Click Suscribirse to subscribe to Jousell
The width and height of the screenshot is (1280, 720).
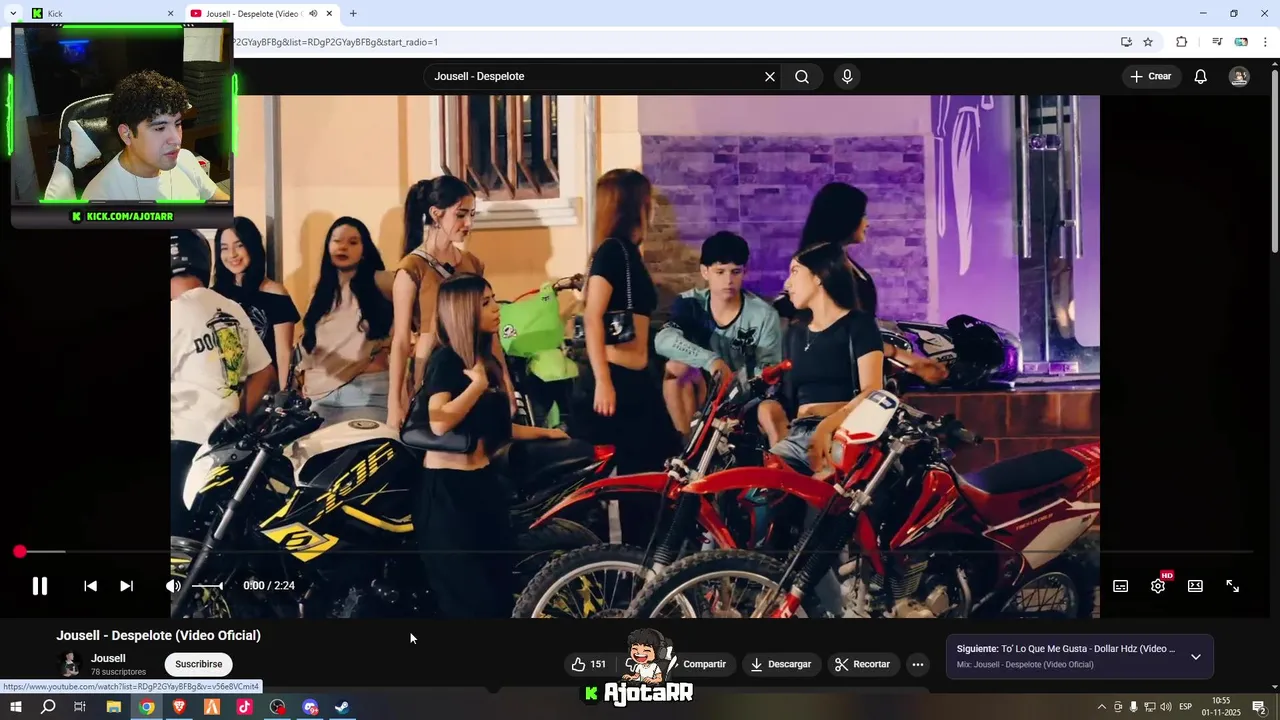point(199,664)
